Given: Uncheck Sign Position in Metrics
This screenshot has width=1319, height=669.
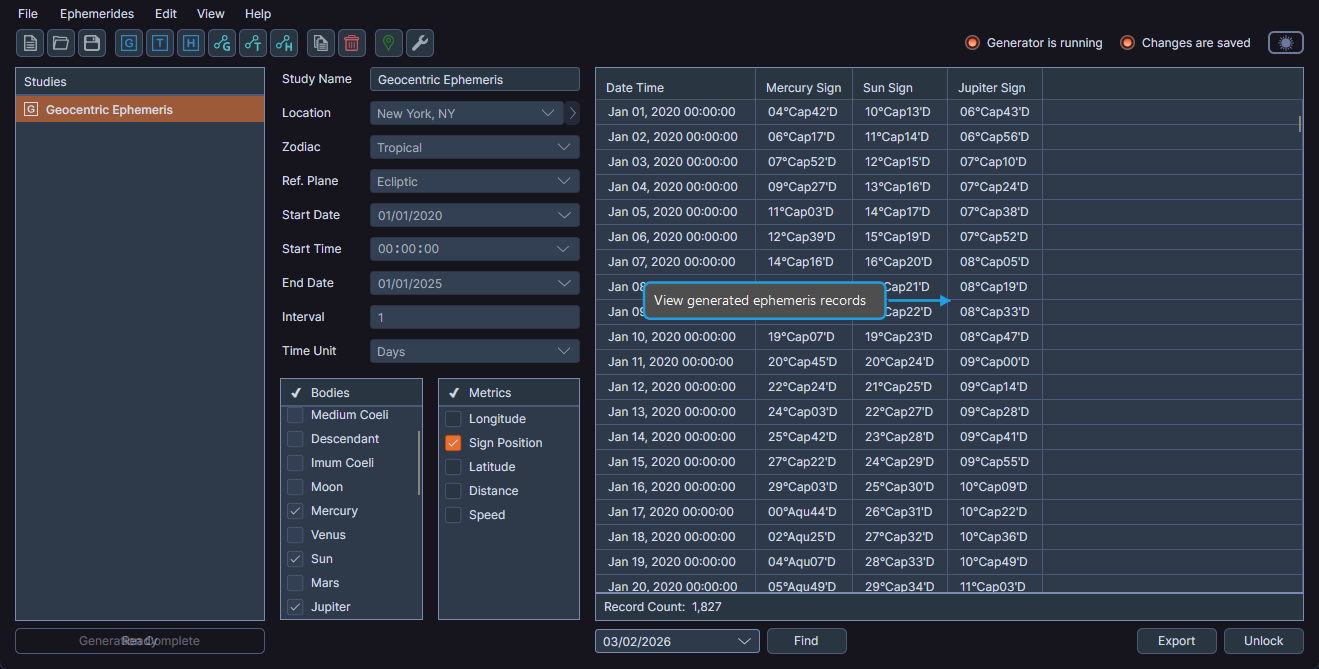Looking at the screenshot, I should point(453,442).
